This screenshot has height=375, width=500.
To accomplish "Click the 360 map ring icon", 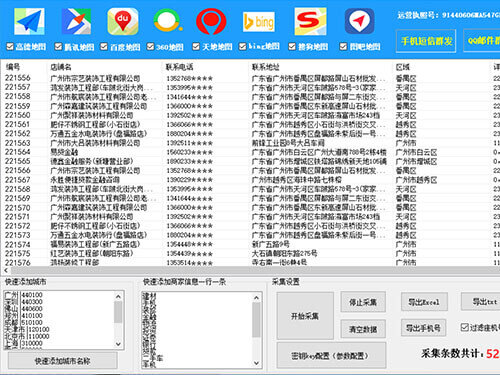I will 168,21.
